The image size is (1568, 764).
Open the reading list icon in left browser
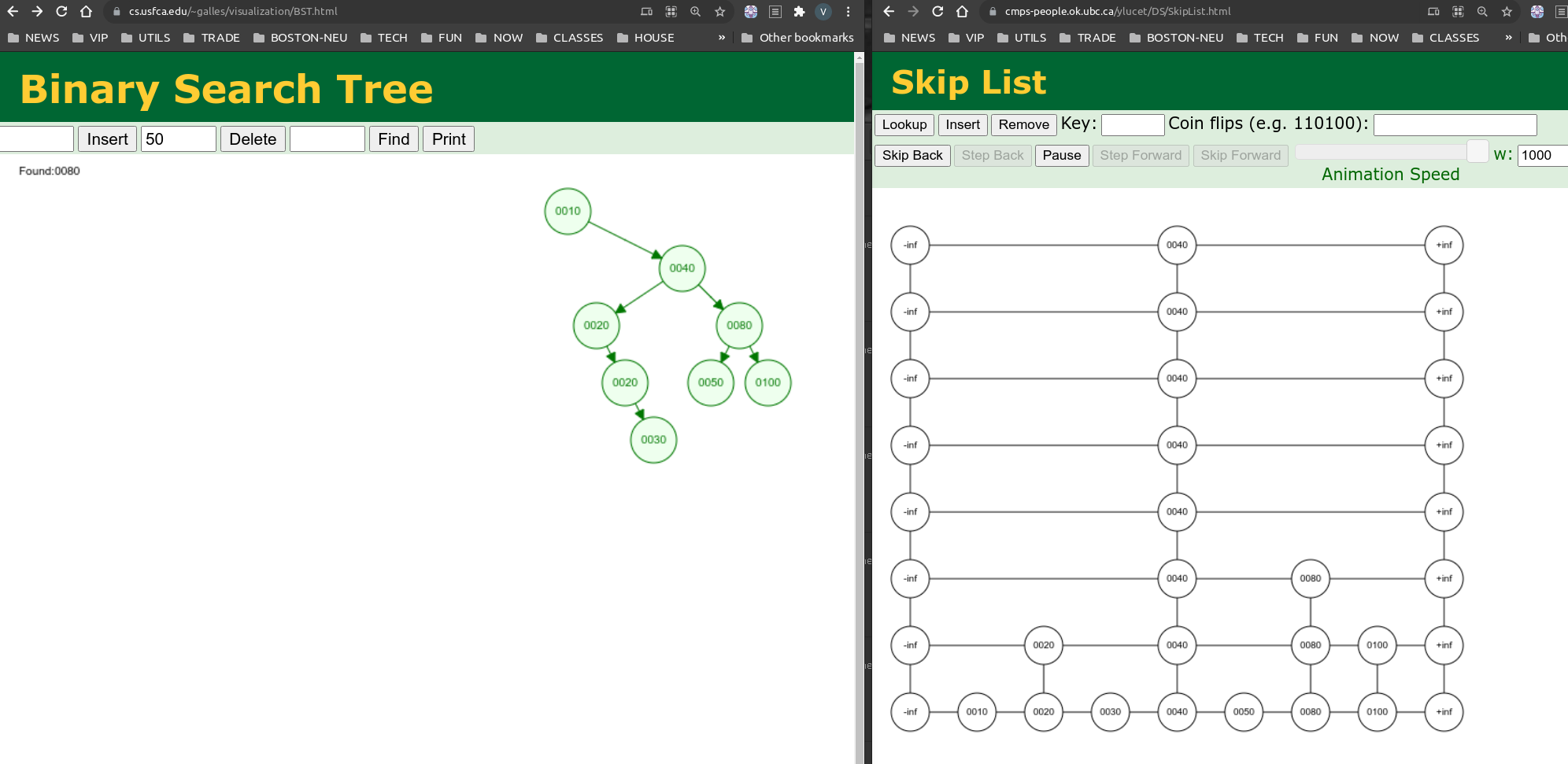pyautogui.click(x=775, y=12)
